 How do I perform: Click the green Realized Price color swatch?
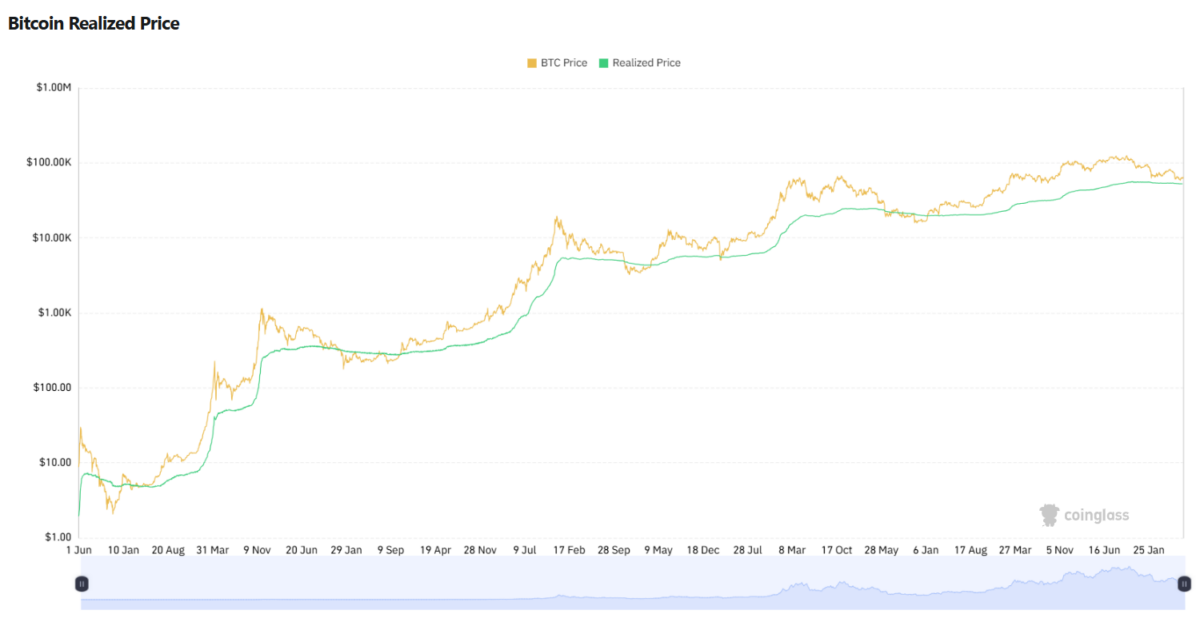click(x=603, y=63)
